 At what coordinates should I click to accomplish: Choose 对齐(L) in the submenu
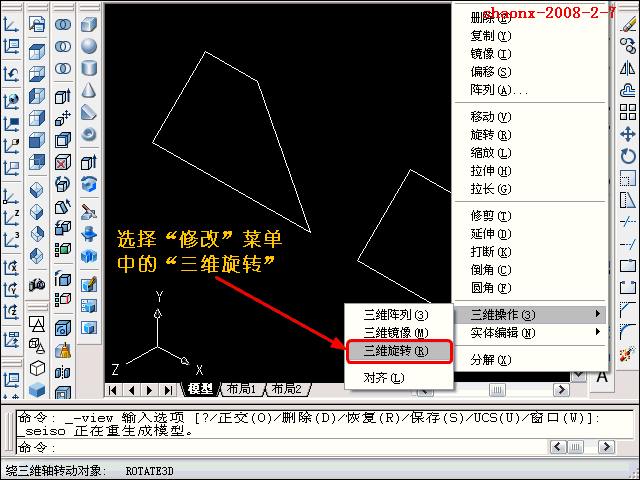point(399,378)
